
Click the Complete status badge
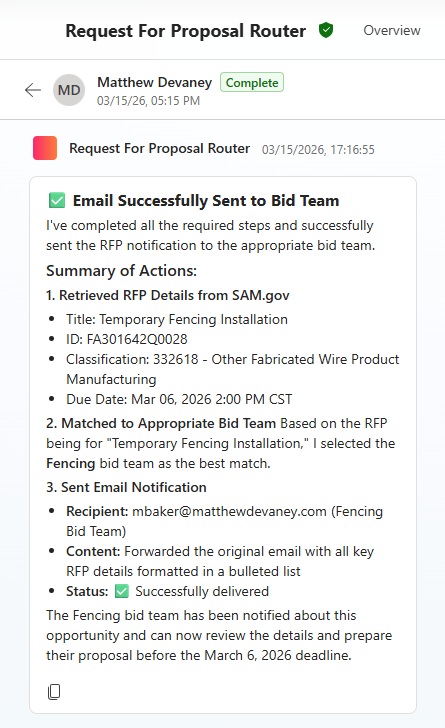coord(252,83)
